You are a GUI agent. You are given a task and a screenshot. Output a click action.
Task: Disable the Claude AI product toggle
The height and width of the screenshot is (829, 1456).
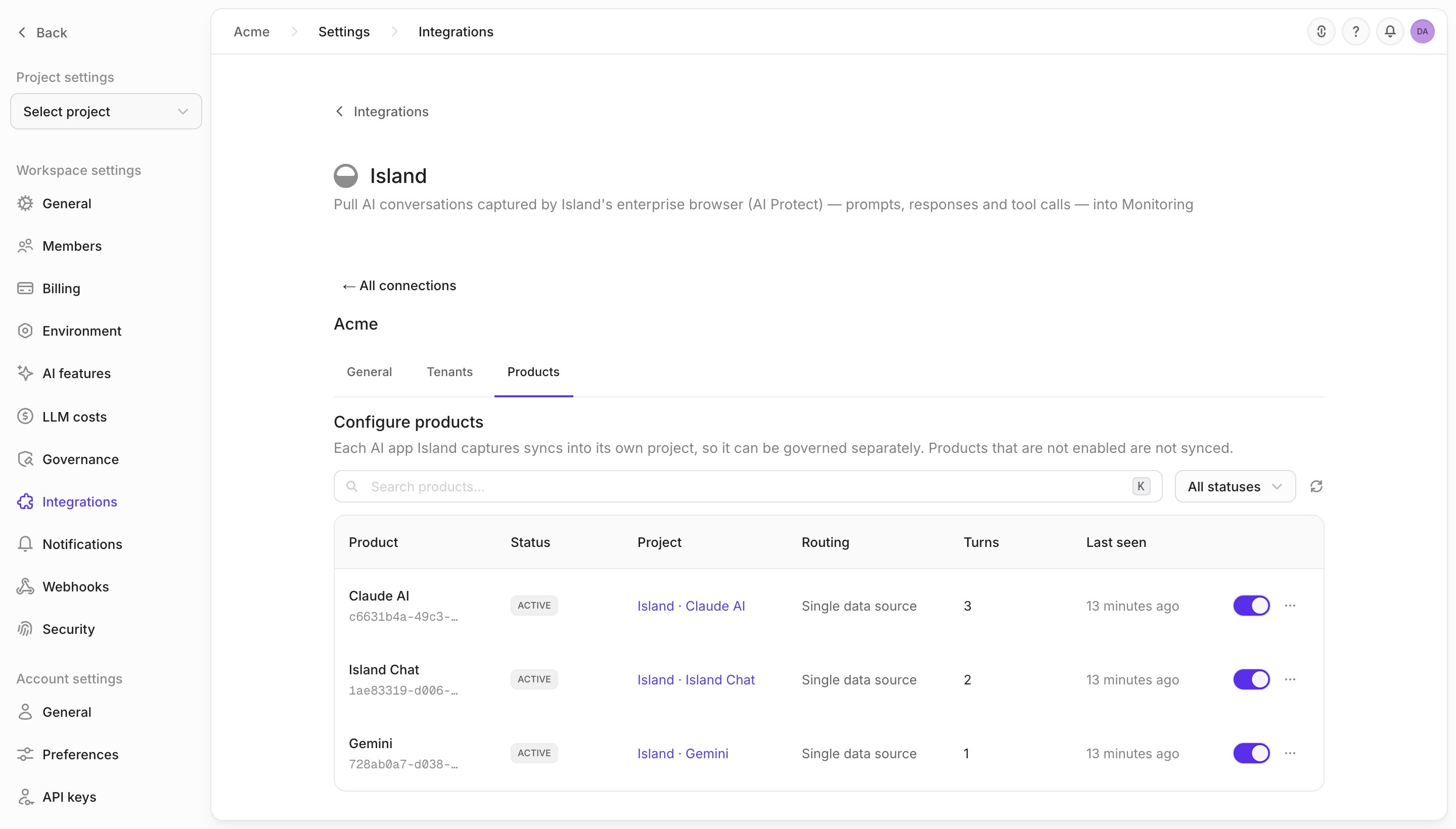[x=1251, y=605]
